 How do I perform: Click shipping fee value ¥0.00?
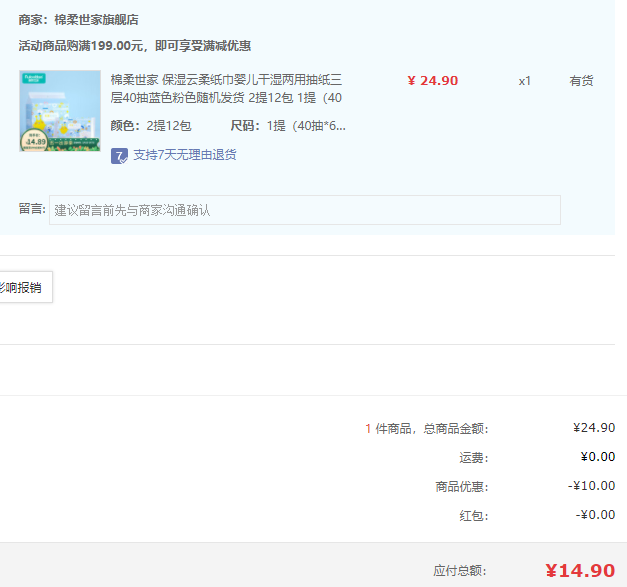click(598, 457)
